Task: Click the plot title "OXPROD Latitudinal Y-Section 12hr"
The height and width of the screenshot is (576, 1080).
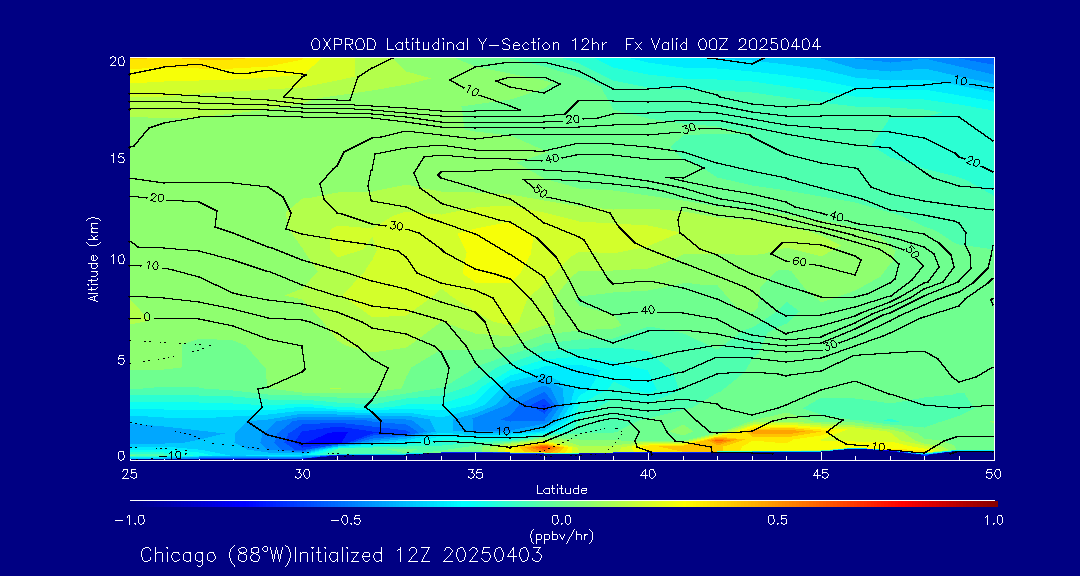Action: [459, 45]
